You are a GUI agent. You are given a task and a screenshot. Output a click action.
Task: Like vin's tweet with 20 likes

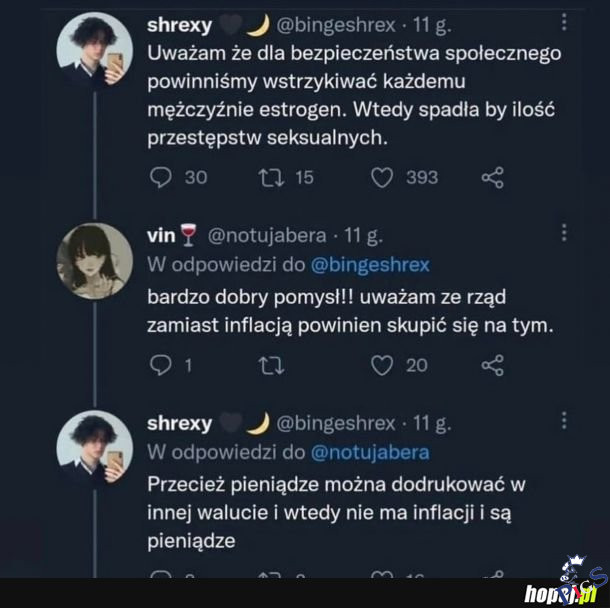(x=382, y=366)
